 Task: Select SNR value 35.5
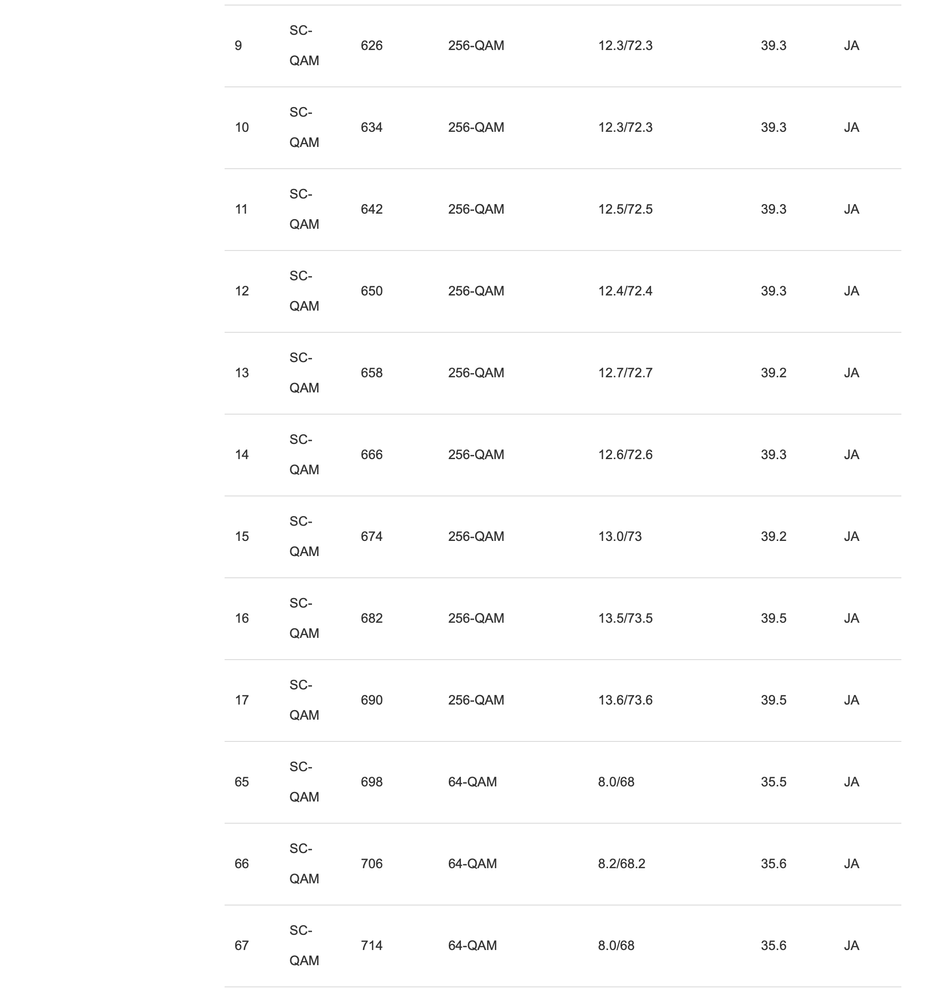click(x=773, y=782)
